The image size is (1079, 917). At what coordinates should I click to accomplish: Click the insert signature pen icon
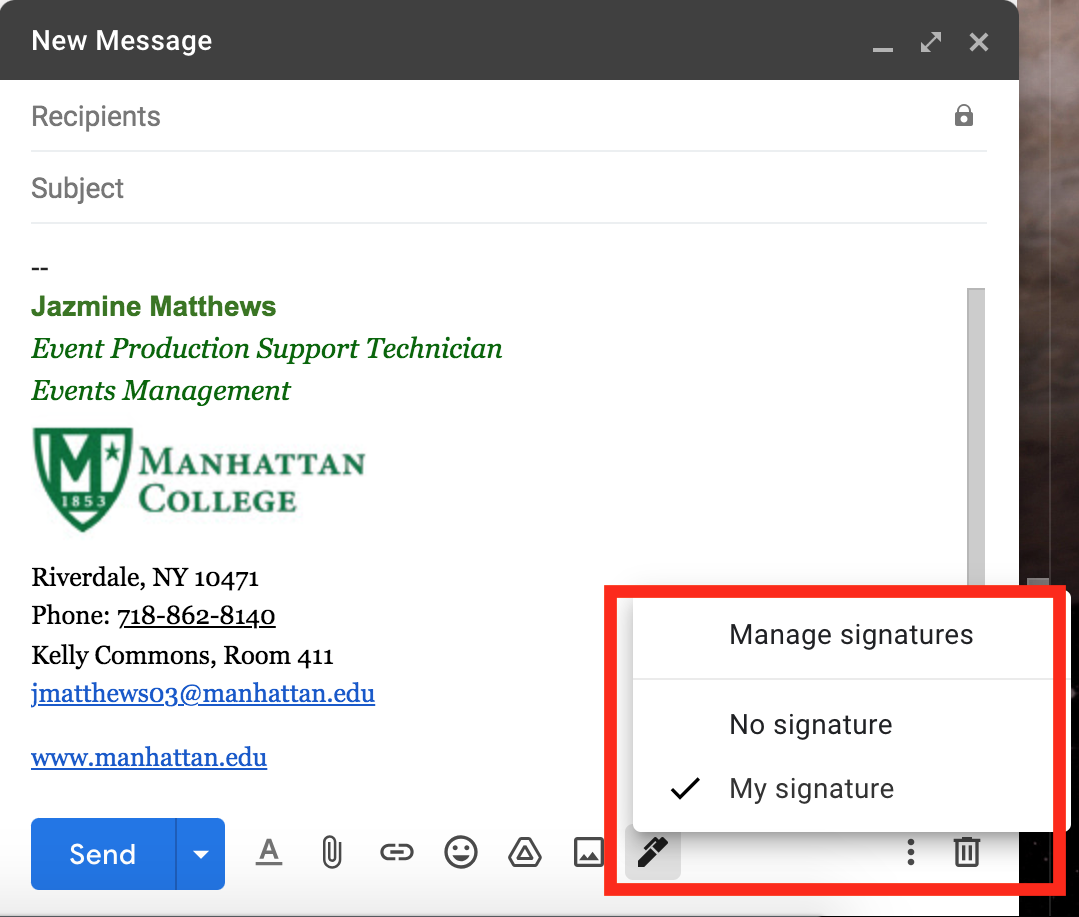(652, 853)
